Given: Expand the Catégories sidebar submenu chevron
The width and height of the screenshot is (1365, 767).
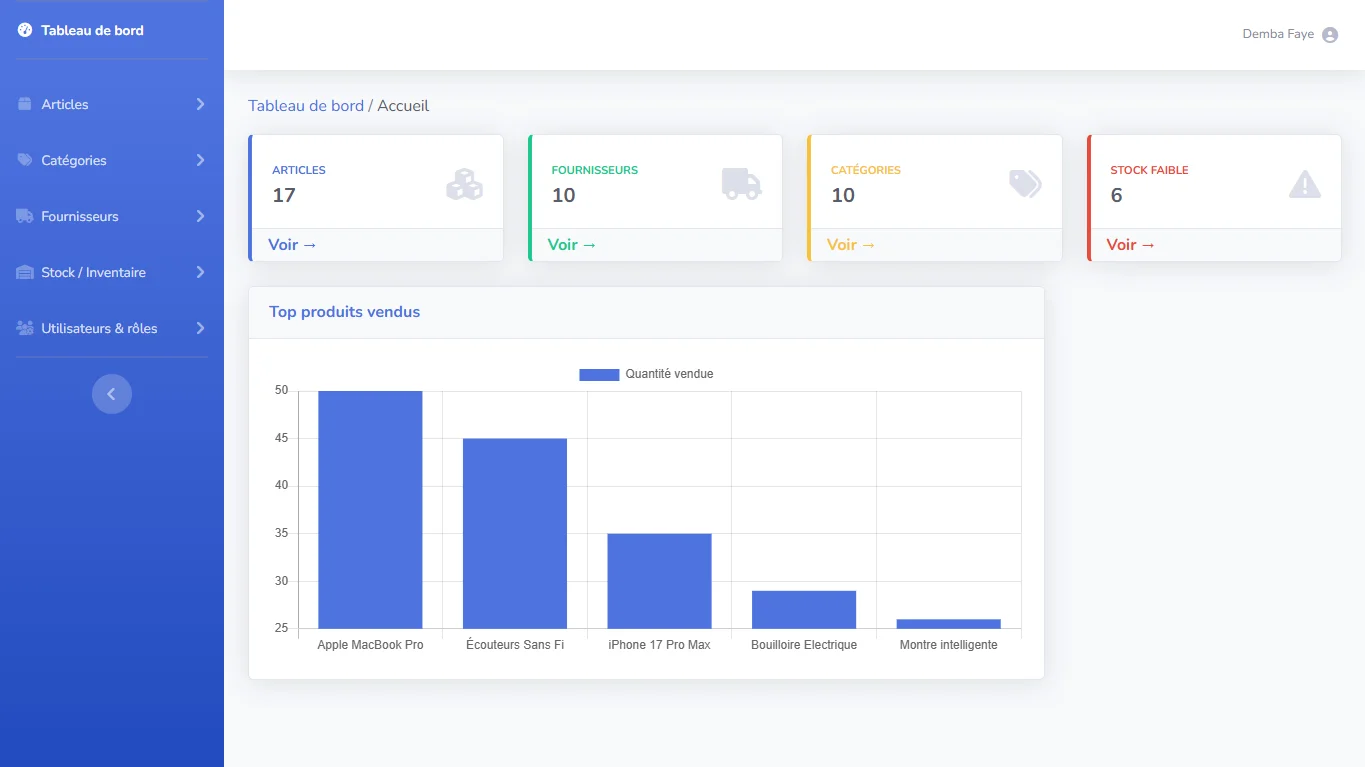Looking at the screenshot, I should 200,160.
